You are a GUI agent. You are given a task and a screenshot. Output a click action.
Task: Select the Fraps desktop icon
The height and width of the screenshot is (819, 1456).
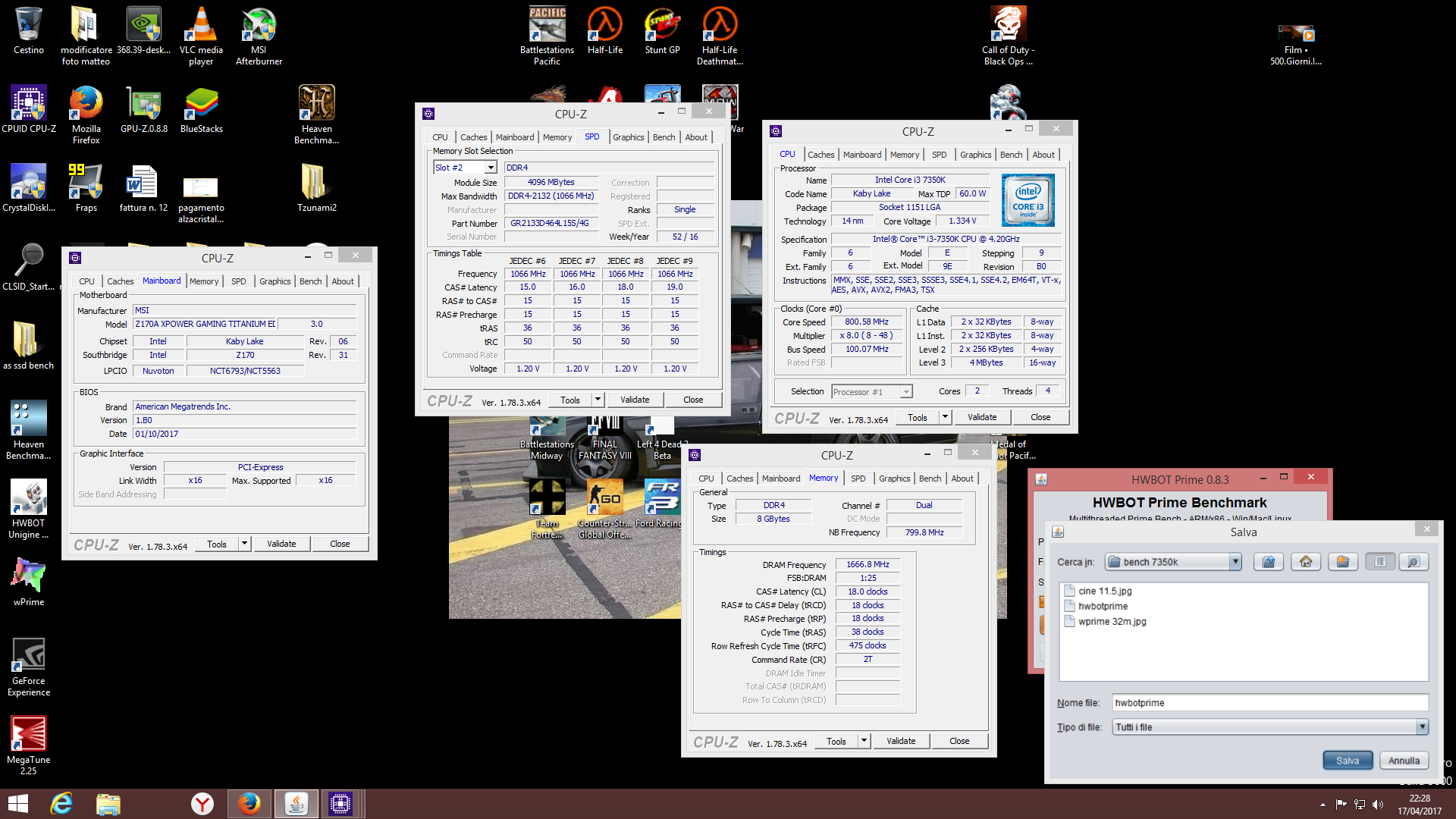coord(86,189)
